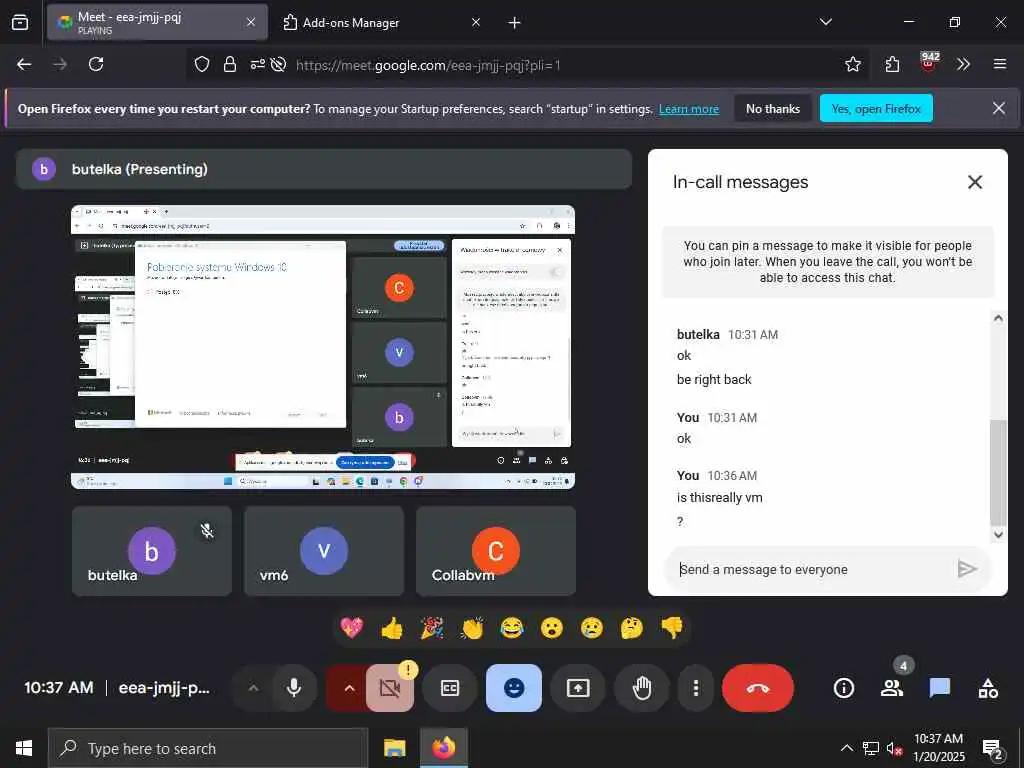Toggle the microphone button
Viewport: 1024px width, 768px height.
294,688
